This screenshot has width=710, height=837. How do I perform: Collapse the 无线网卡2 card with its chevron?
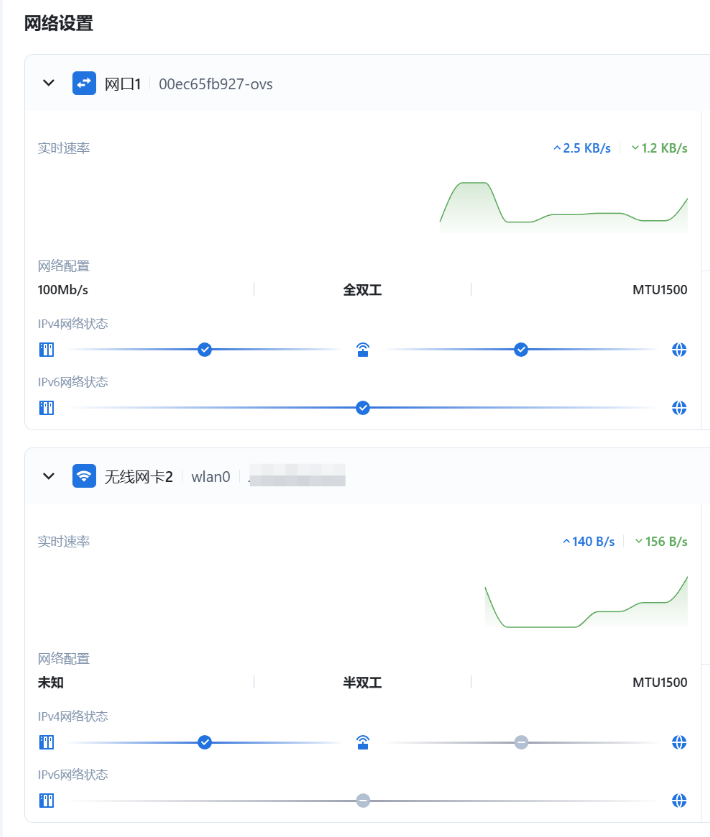click(x=49, y=476)
